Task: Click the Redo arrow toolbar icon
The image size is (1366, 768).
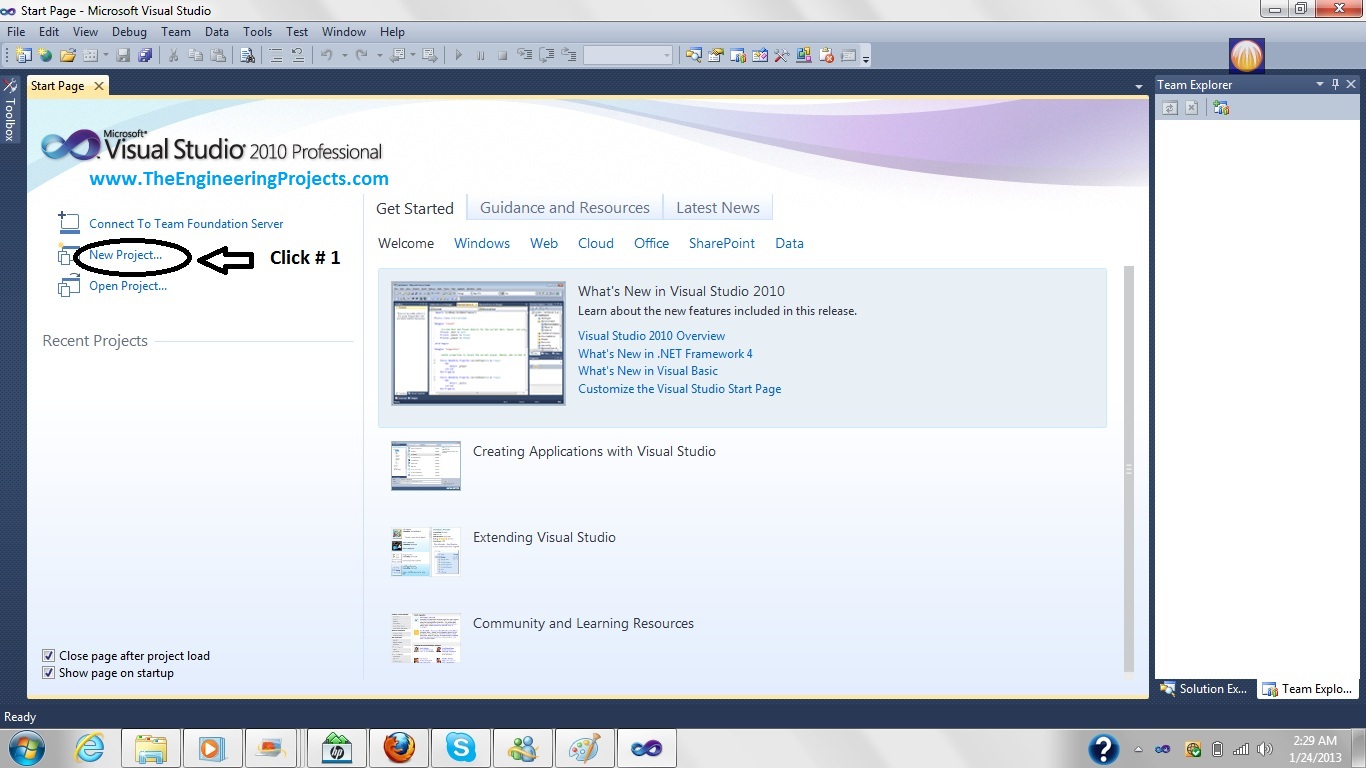Action: 361,55
